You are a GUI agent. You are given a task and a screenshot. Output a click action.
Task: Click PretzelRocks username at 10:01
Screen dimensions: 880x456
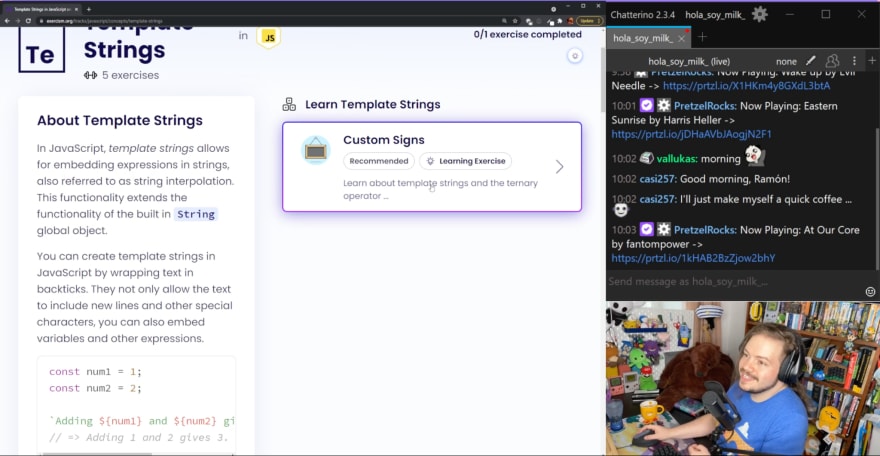(x=705, y=106)
